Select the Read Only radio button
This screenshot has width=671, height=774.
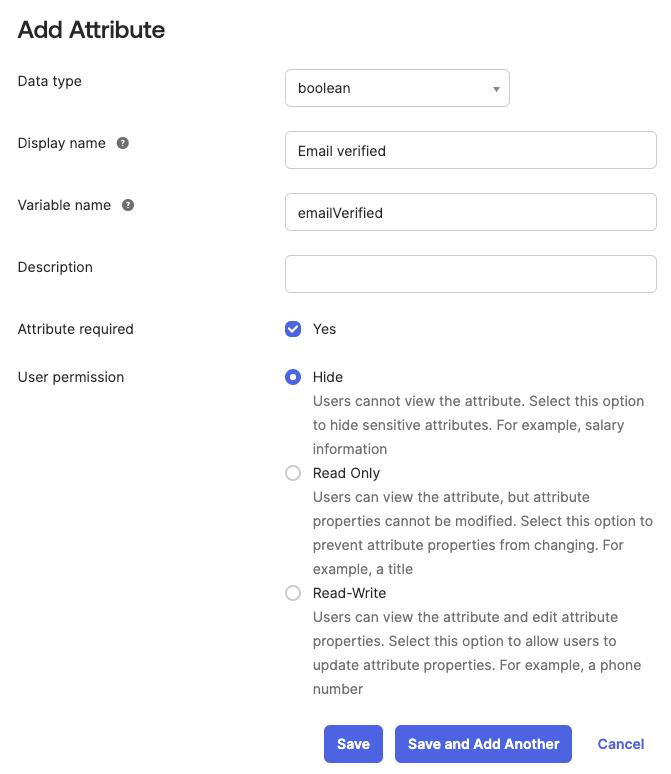point(293,473)
